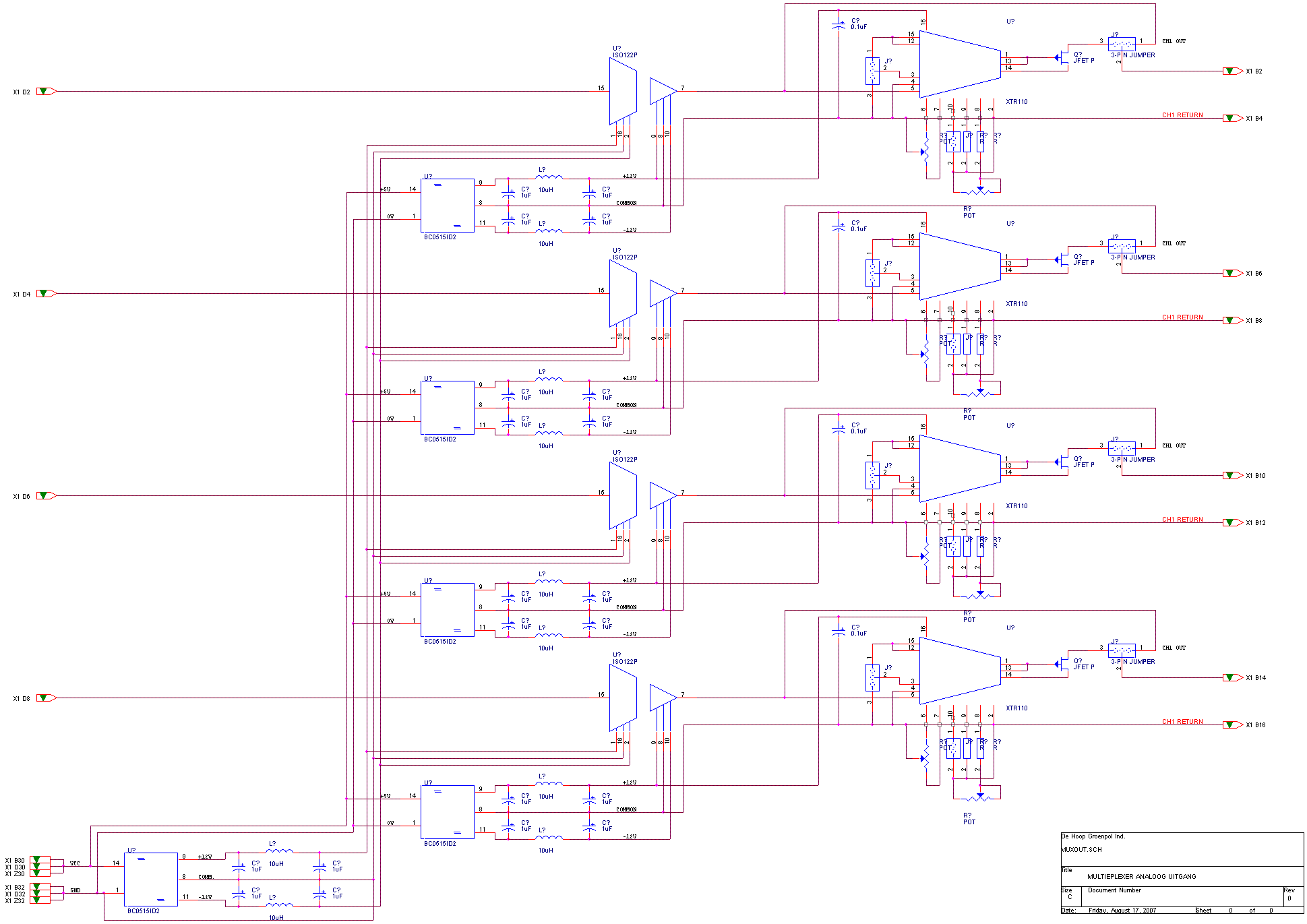
Task: Click the X1 B16 port symbol
Action: click(x=1232, y=725)
